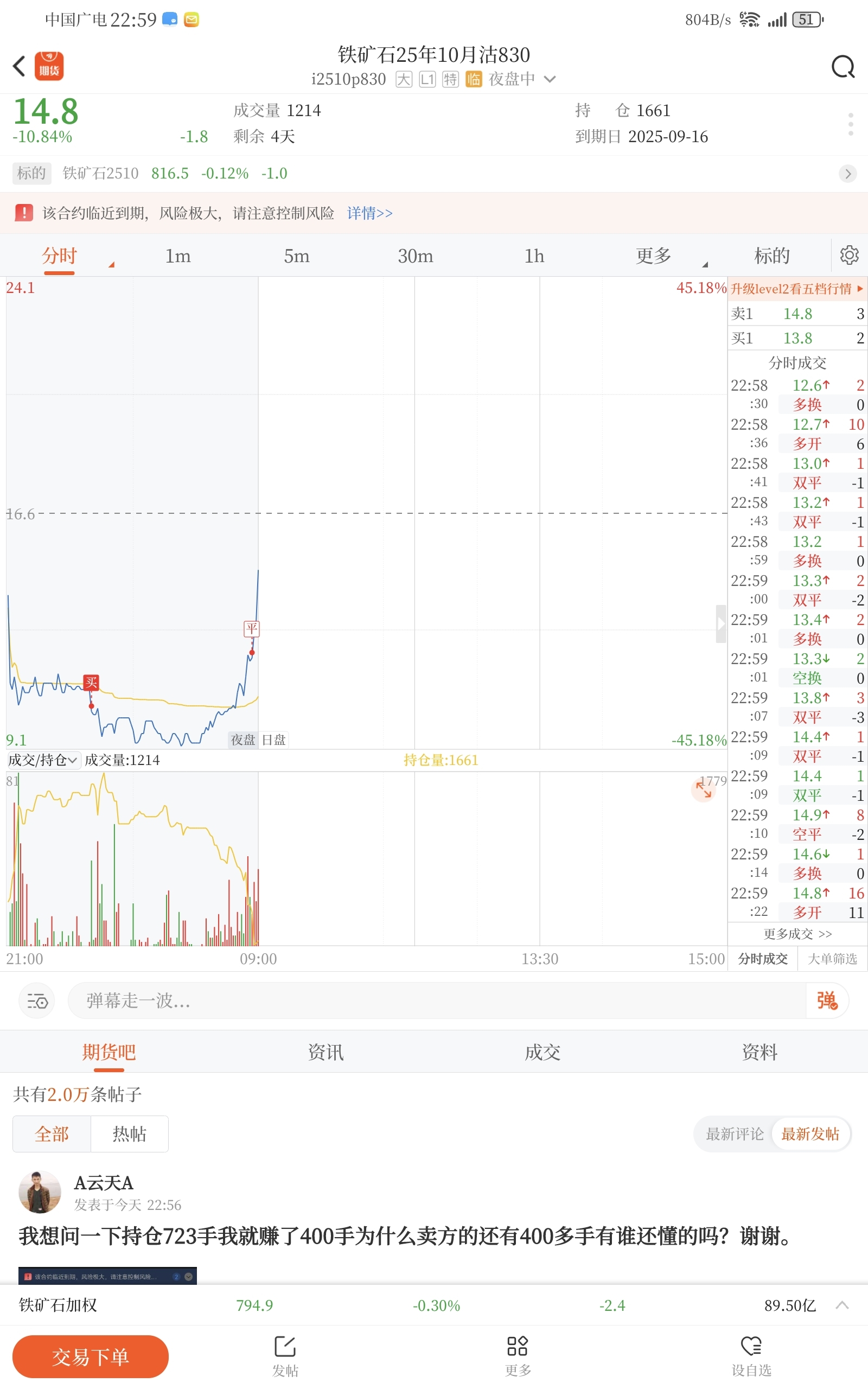Open danmaku settings list icon

pos(37,1001)
